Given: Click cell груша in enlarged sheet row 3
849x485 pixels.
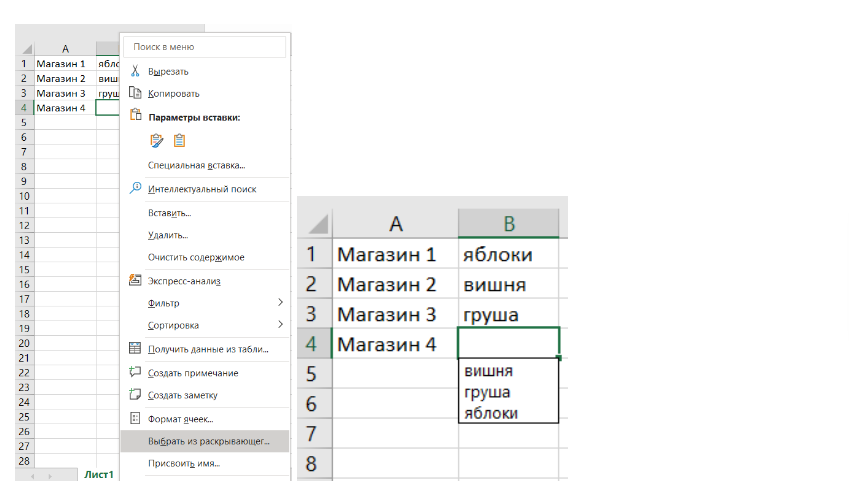Looking at the screenshot, I should pos(508,314).
